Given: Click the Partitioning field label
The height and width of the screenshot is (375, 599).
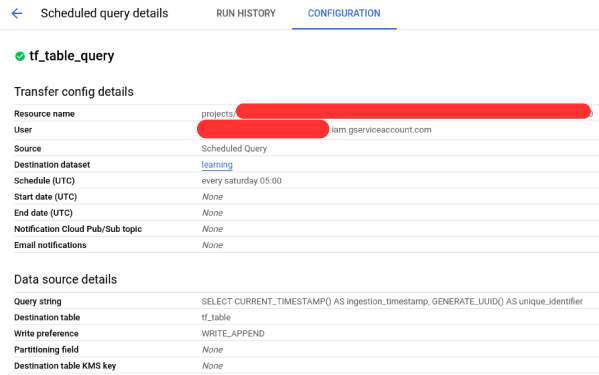Looking at the screenshot, I should click(x=46, y=349).
